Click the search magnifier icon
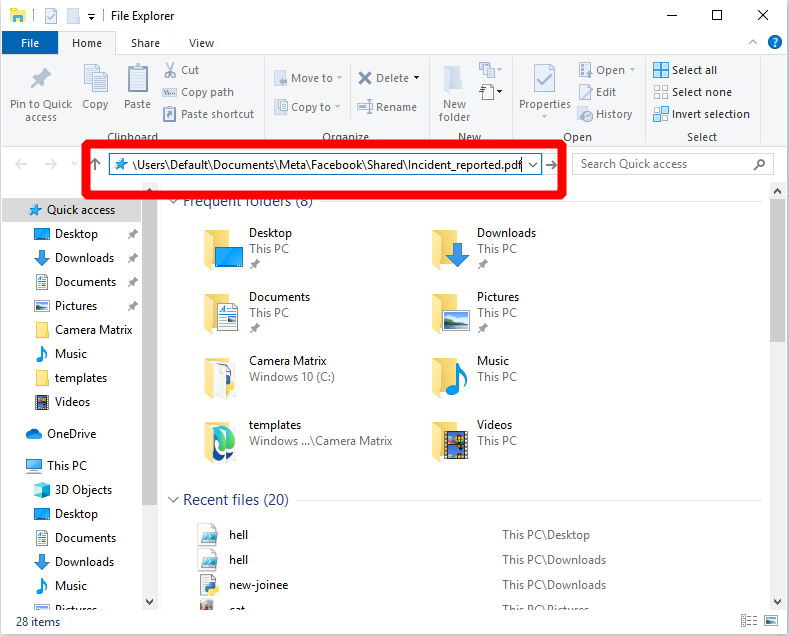The width and height of the screenshot is (789, 636). tap(759, 164)
